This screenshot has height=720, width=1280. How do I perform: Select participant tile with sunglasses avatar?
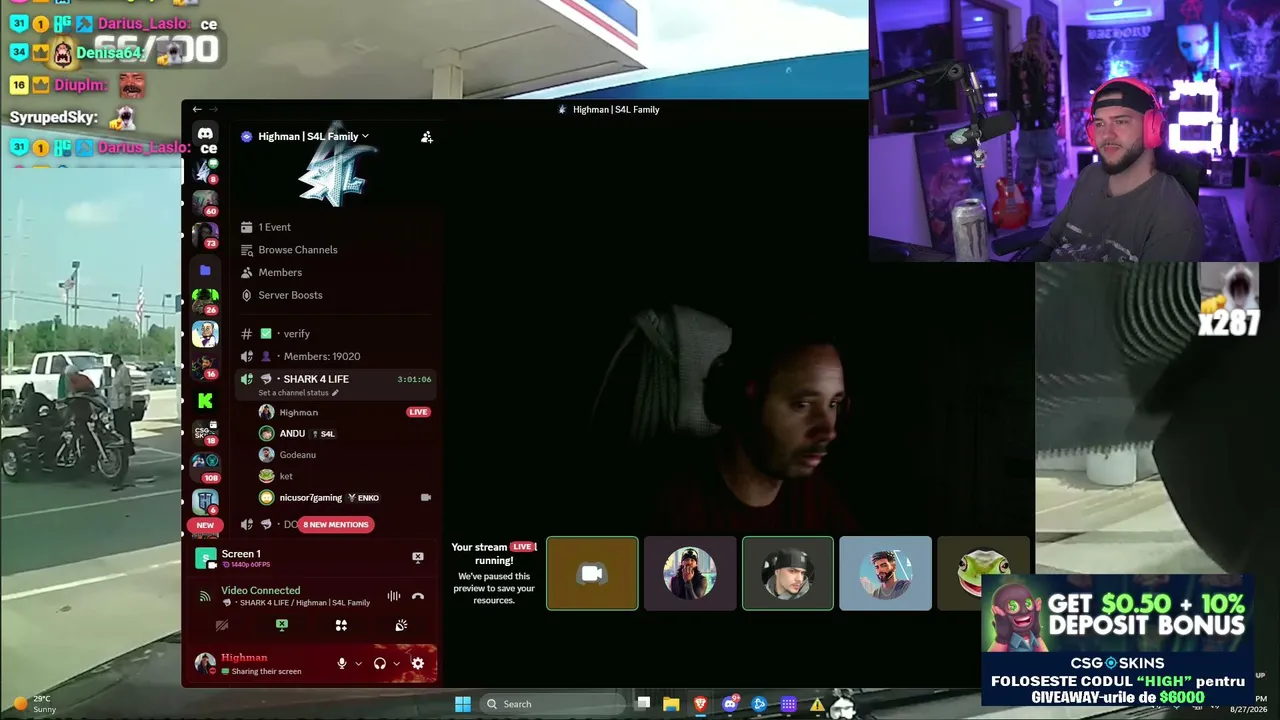[x=690, y=573]
